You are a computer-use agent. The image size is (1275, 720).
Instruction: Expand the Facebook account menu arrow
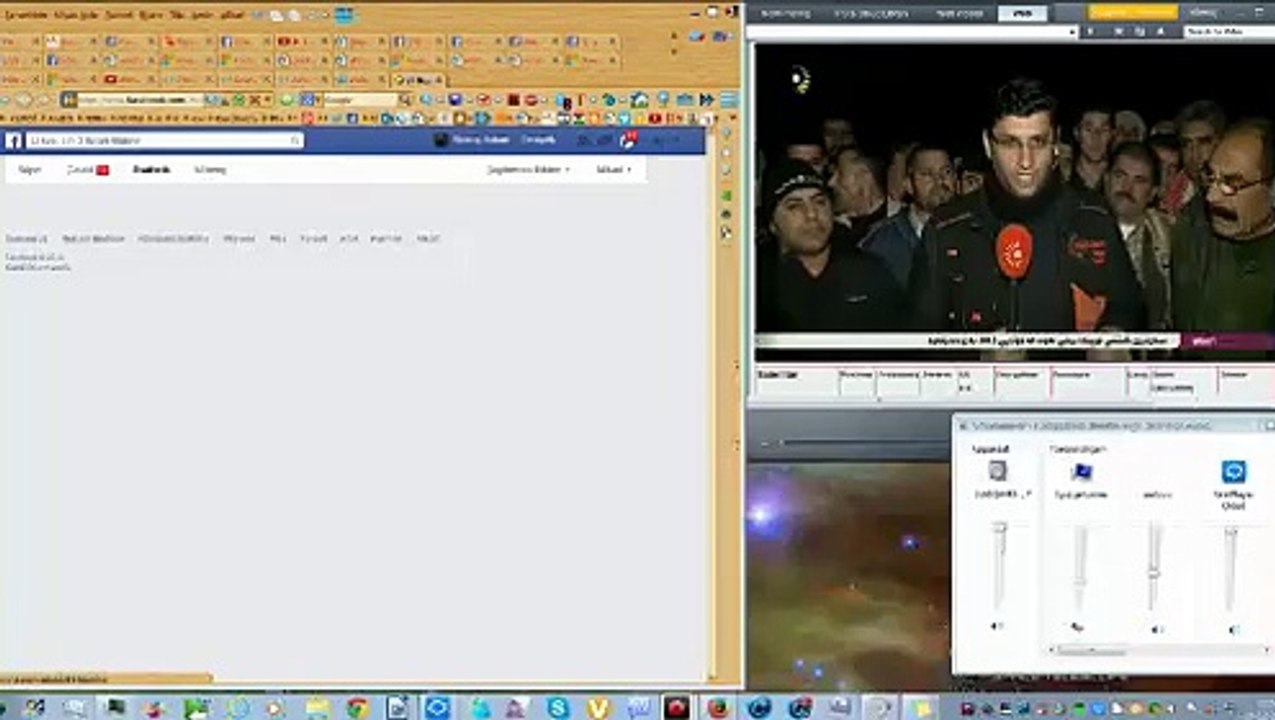[x=676, y=141]
